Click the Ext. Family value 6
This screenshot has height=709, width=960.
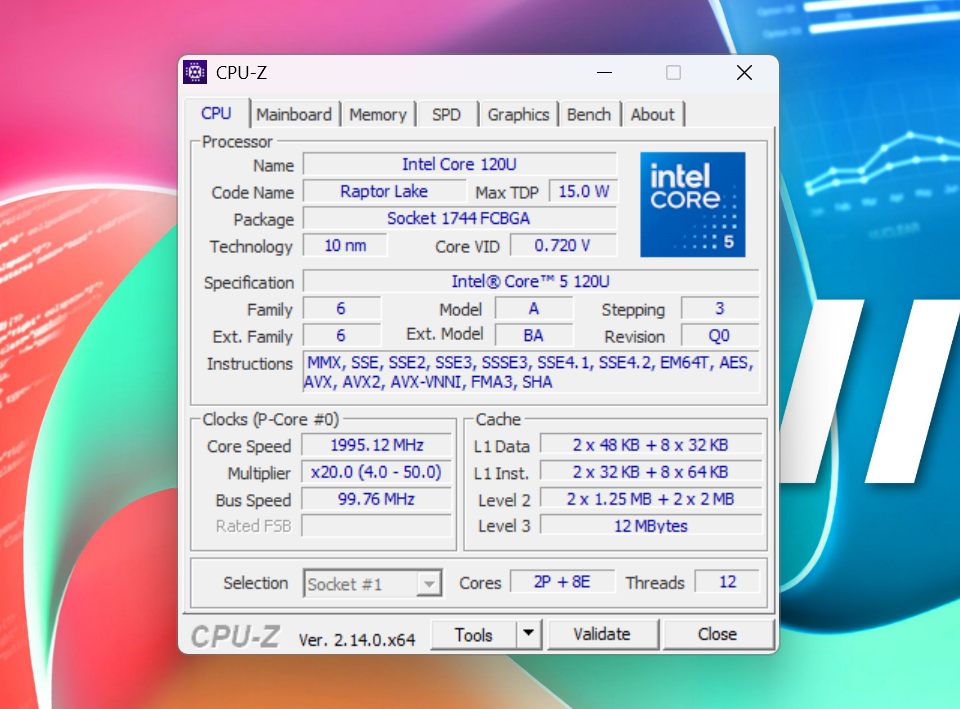tap(342, 336)
